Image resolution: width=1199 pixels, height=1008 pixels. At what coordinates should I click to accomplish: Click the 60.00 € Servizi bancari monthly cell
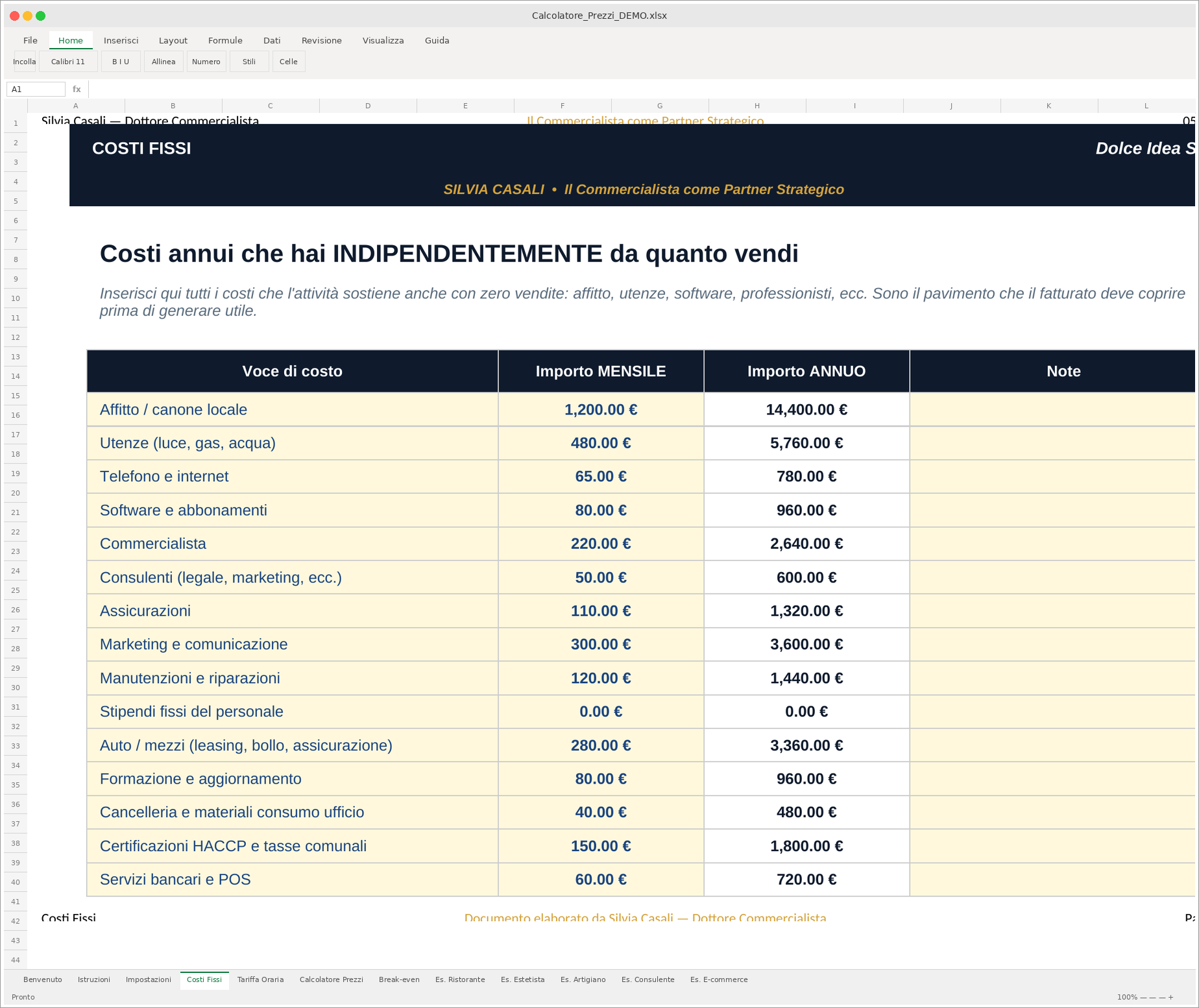(x=601, y=880)
